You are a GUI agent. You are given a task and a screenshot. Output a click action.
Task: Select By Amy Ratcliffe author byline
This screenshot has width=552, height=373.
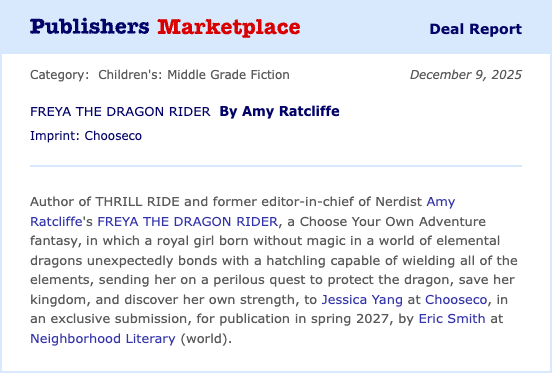280,111
